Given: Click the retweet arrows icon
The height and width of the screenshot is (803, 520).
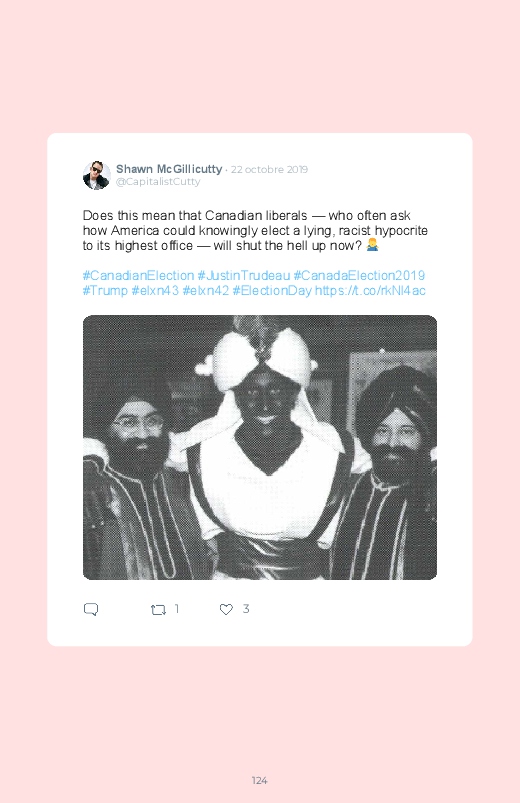Looking at the screenshot, I should coord(158,609).
